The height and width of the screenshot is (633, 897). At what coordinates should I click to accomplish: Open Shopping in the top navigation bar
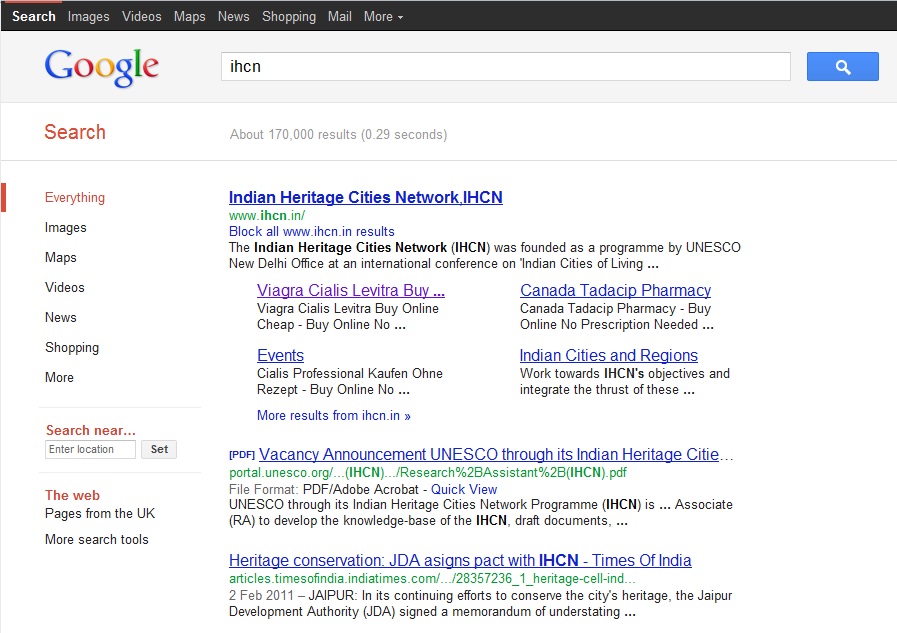click(289, 17)
